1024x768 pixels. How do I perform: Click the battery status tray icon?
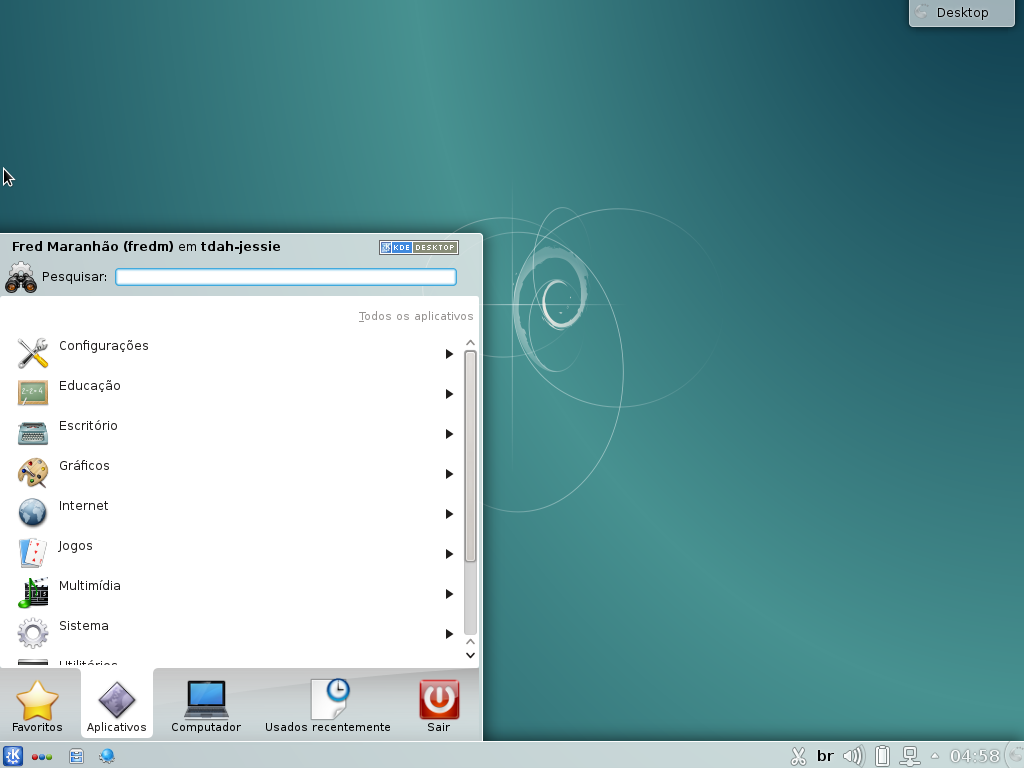click(882, 756)
